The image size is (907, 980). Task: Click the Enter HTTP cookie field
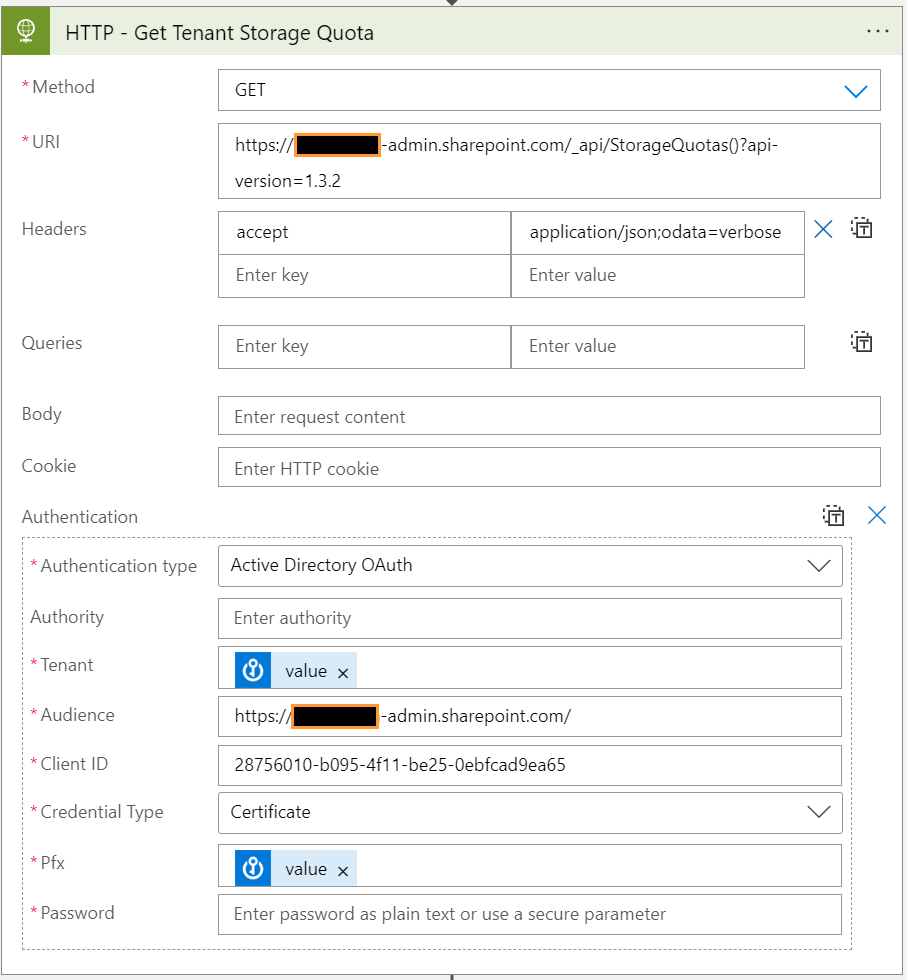[x=548, y=466]
